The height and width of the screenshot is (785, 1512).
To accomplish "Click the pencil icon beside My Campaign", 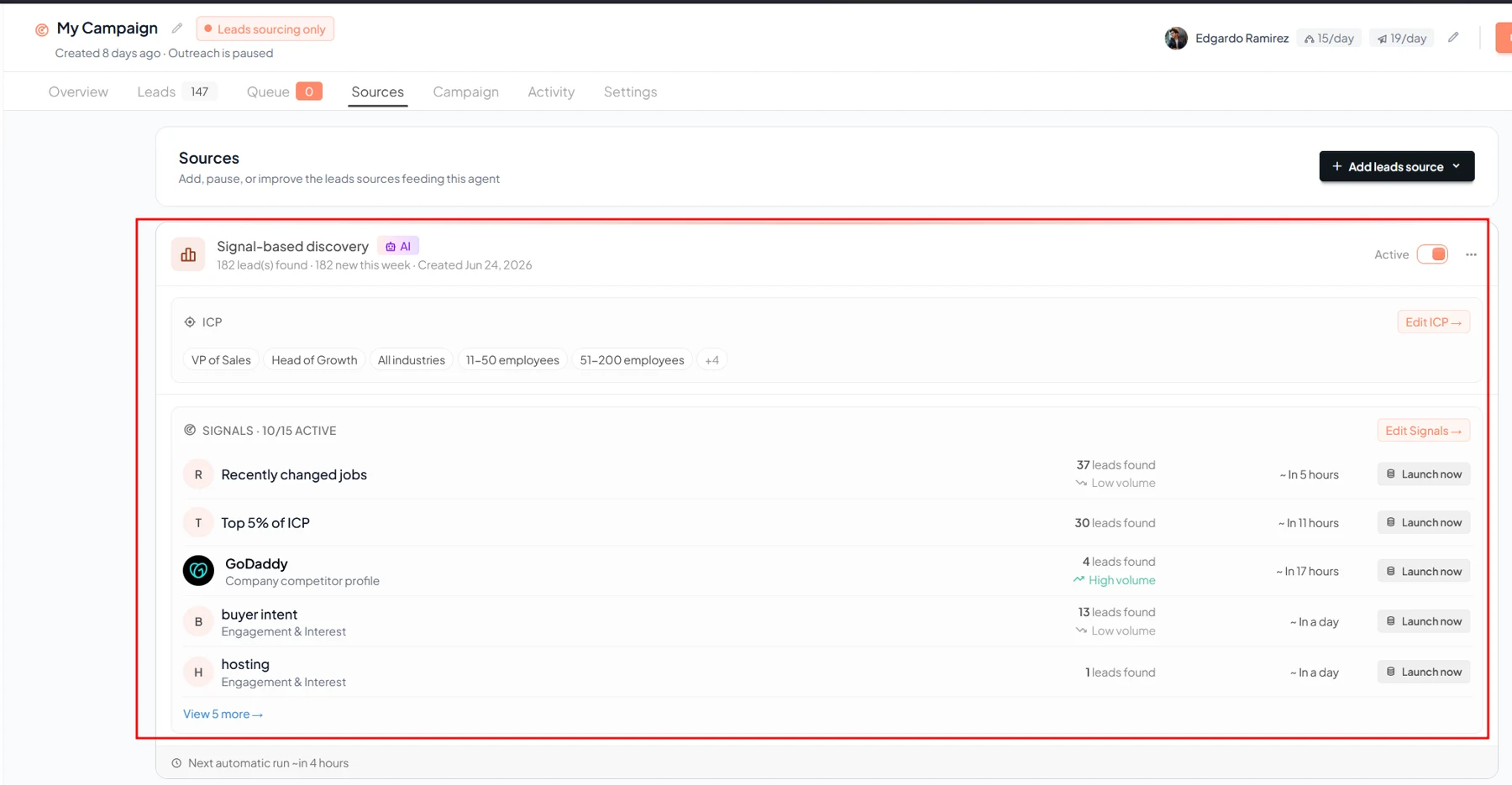I will coord(177,29).
